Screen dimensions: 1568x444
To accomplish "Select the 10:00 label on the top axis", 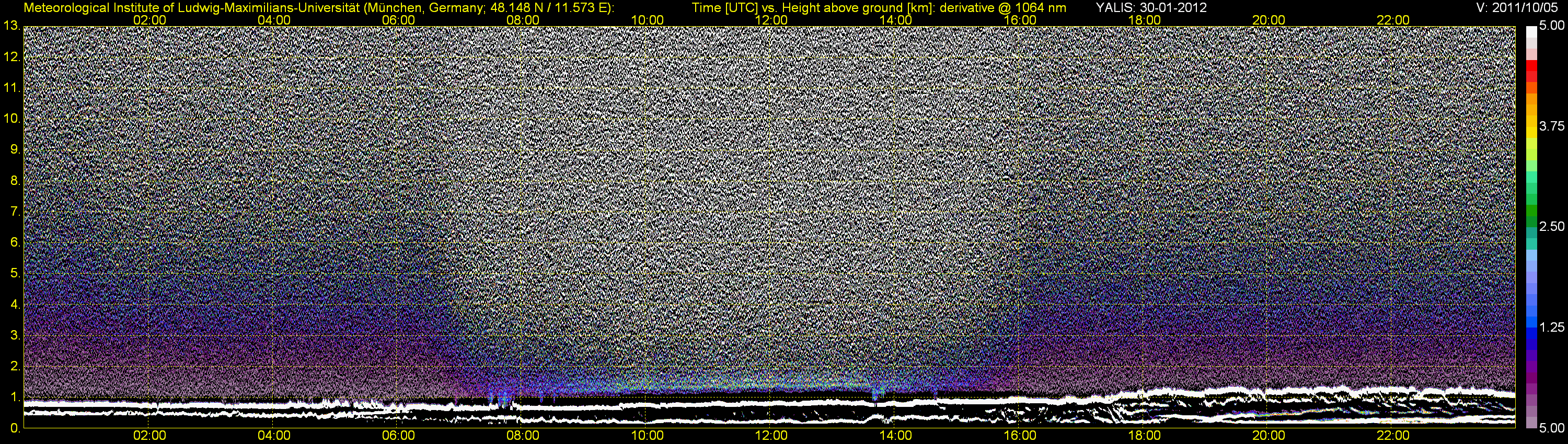I will pyautogui.click(x=647, y=20).
